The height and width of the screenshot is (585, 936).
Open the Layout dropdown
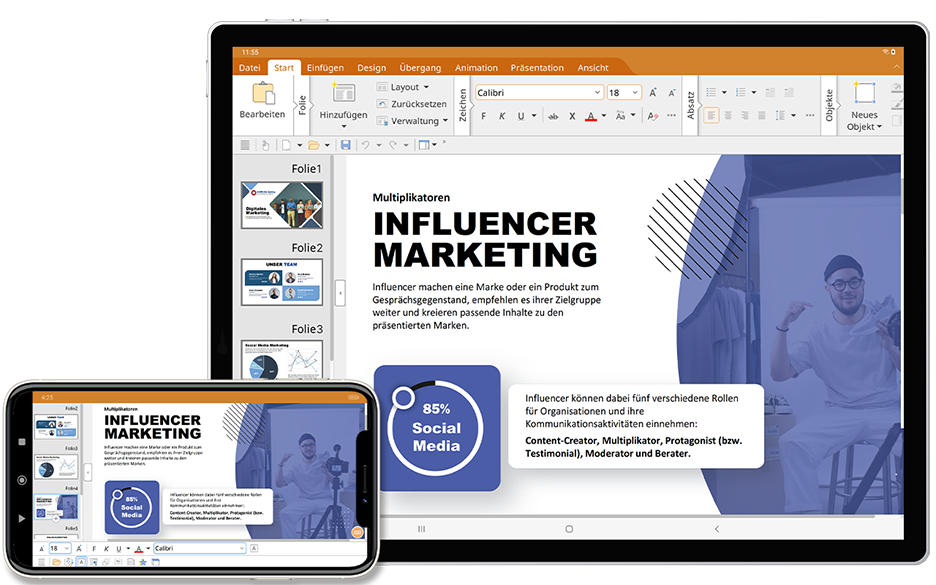(404, 87)
